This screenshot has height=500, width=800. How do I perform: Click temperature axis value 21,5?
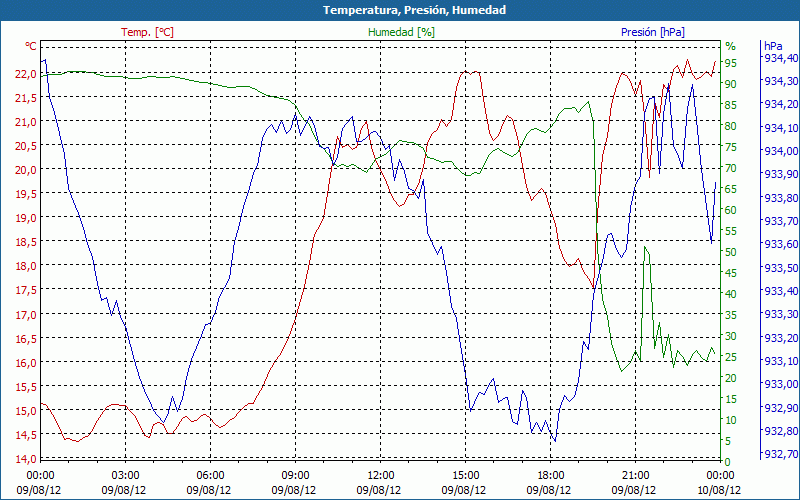pyautogui.click(x=26, y=98)
